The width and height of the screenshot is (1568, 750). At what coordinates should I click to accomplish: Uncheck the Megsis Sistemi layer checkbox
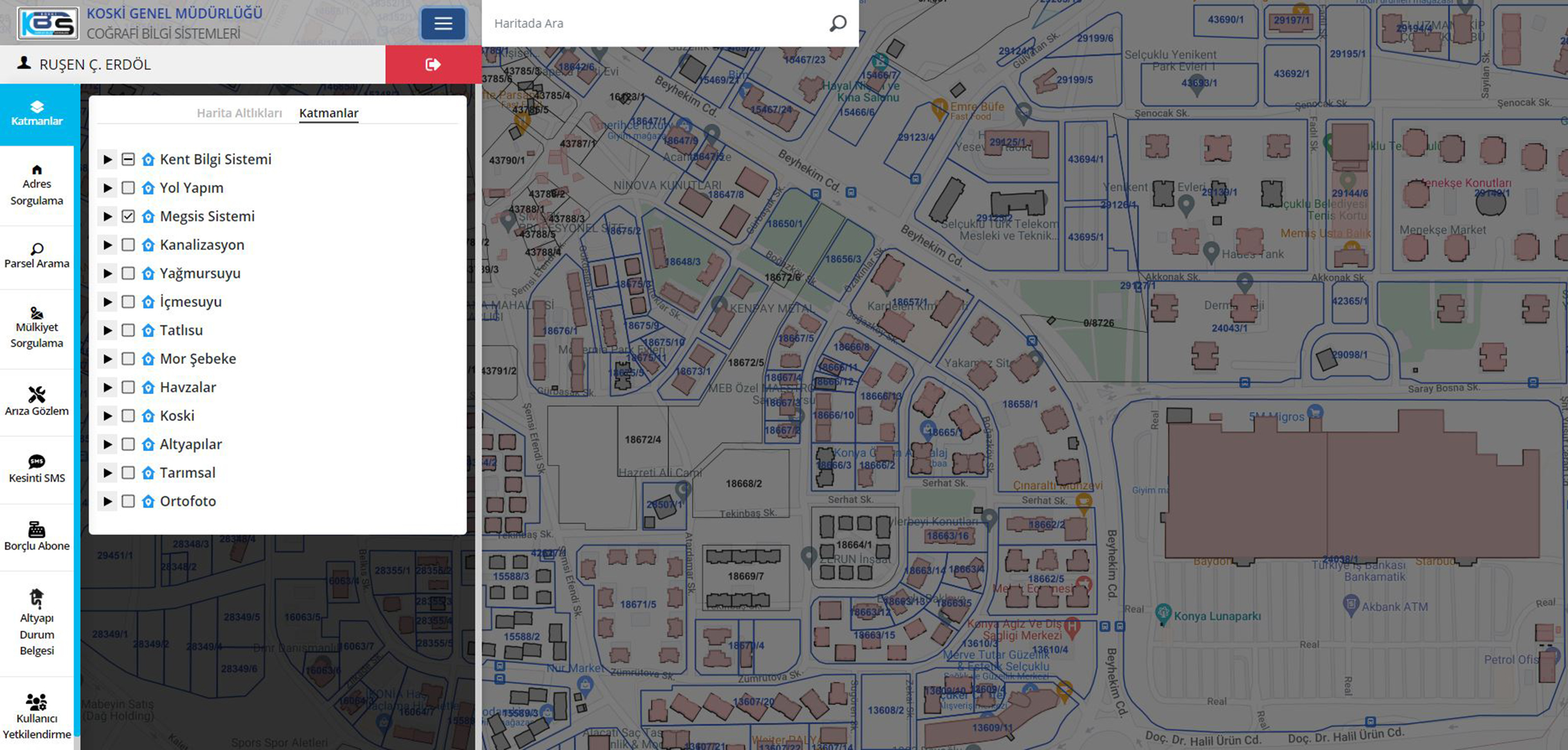(x=128, y=217)
